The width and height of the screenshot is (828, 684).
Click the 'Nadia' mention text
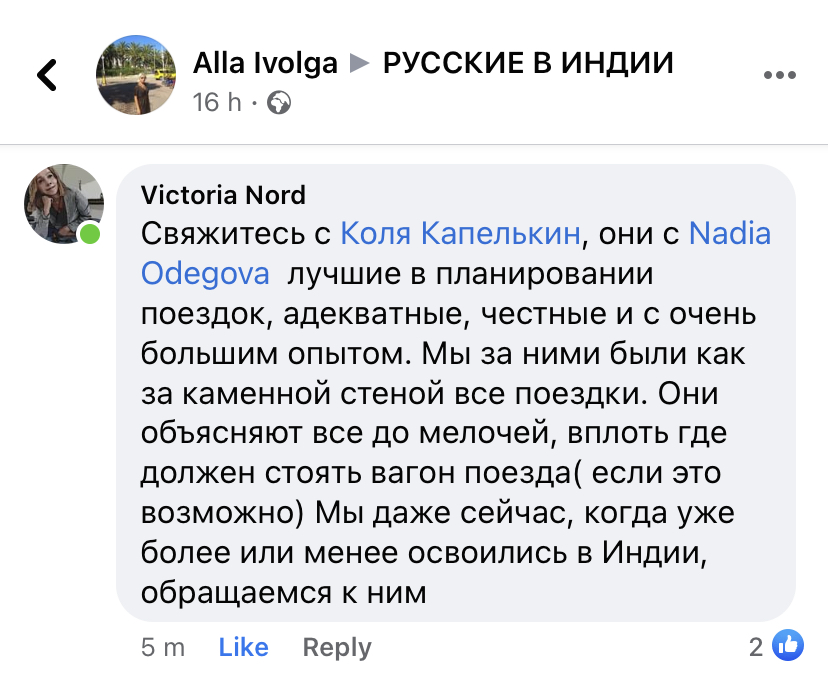(730, 234)
